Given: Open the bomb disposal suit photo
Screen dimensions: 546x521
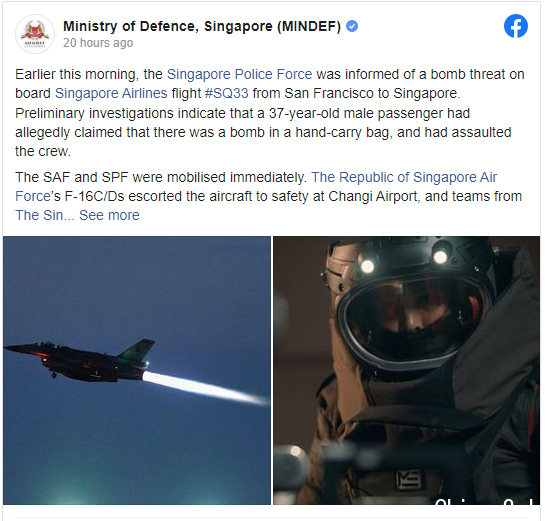Looking at the screenshot, I should [406, 370].
